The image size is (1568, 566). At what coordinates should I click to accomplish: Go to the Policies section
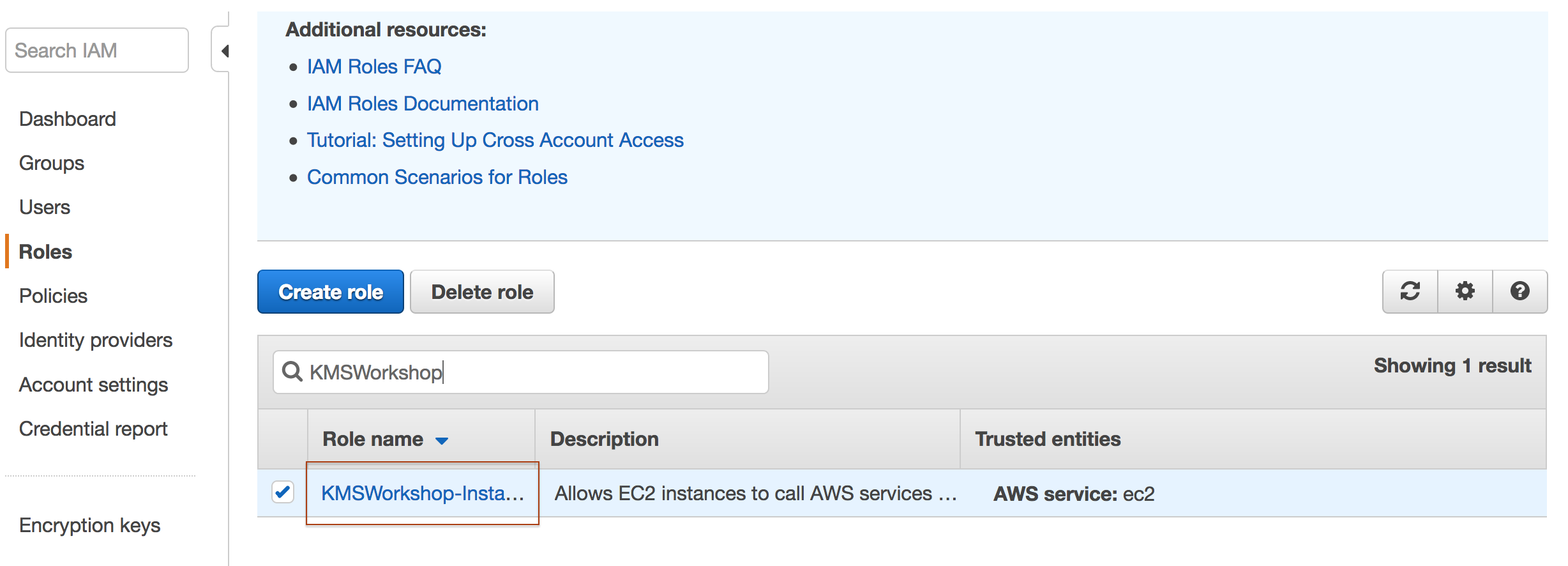pyautogui.click(x=53, y=296)
